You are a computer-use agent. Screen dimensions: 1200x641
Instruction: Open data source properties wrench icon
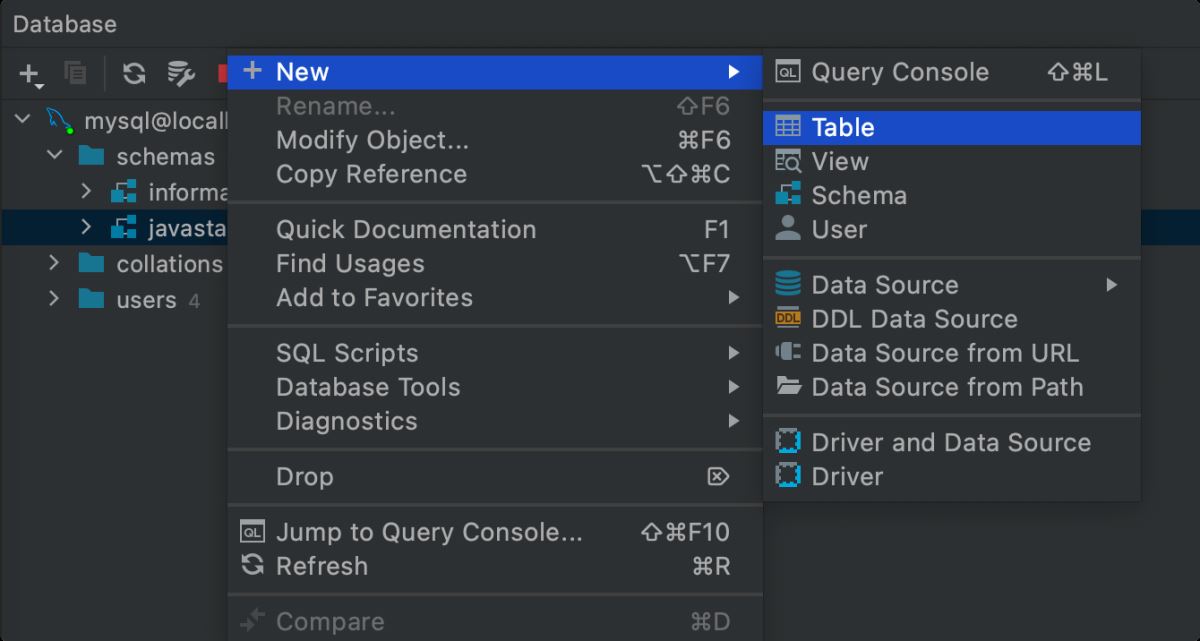coord(180,73)
